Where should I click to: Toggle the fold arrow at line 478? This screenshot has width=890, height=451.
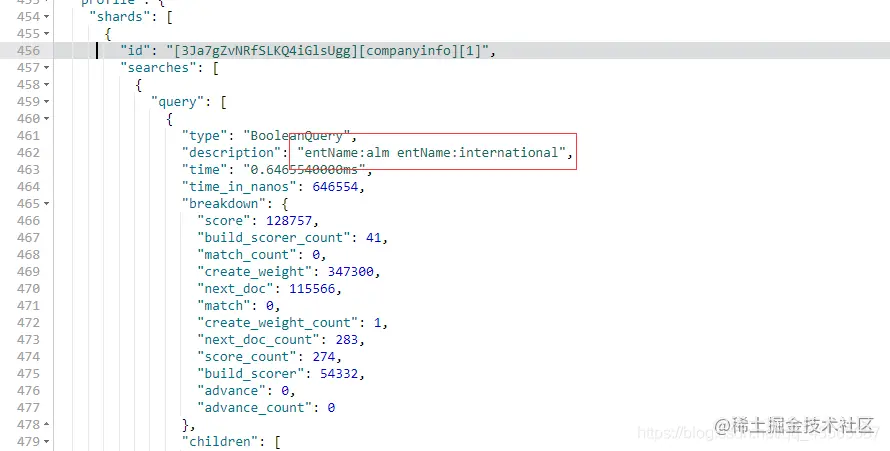point(47,424)
